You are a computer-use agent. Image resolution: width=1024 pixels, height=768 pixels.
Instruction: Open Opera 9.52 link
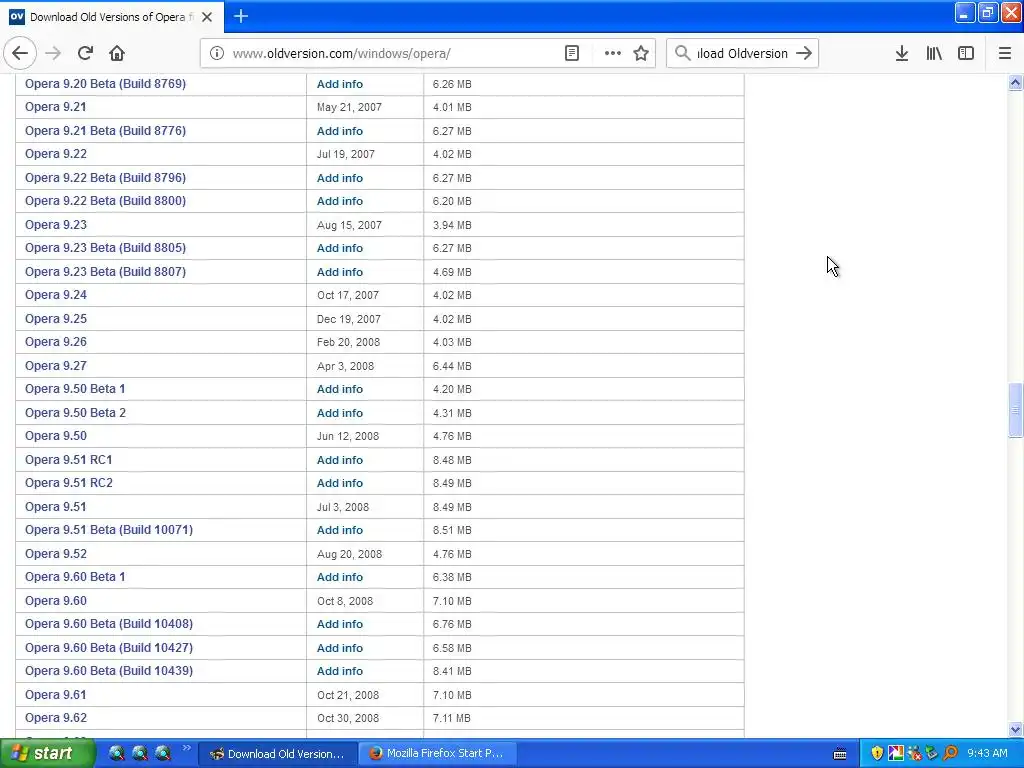(x=56, y=554)
